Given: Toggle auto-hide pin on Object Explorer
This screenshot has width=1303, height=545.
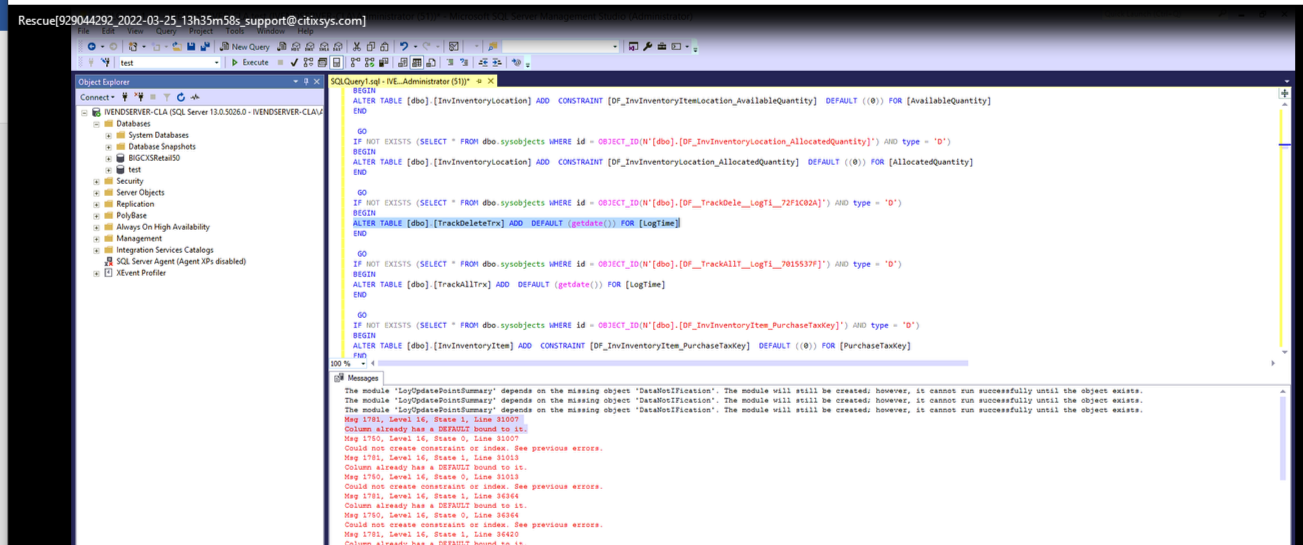Looking at the screenshot, I should 306,82.
